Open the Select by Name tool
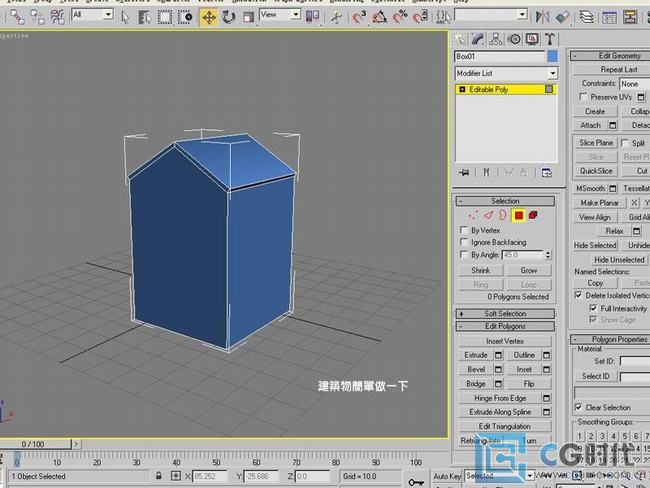 144,17
